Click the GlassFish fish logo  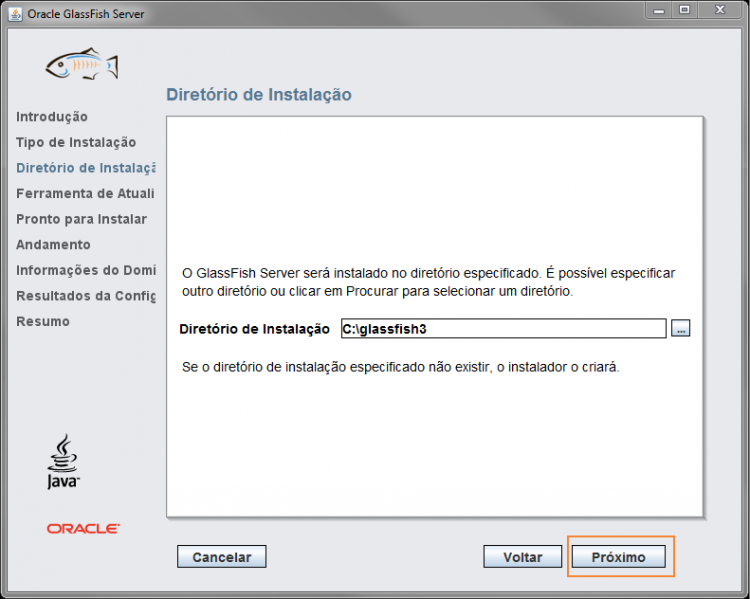click(x=82, y=64)
